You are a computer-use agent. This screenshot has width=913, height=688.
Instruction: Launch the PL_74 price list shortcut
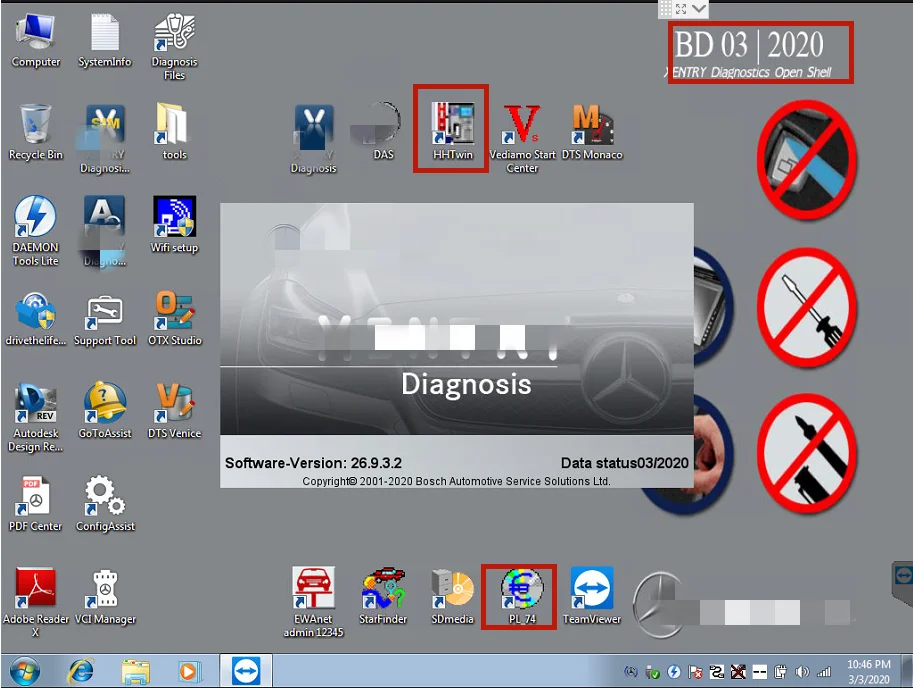pyautogui.click(x=522, y=597)
